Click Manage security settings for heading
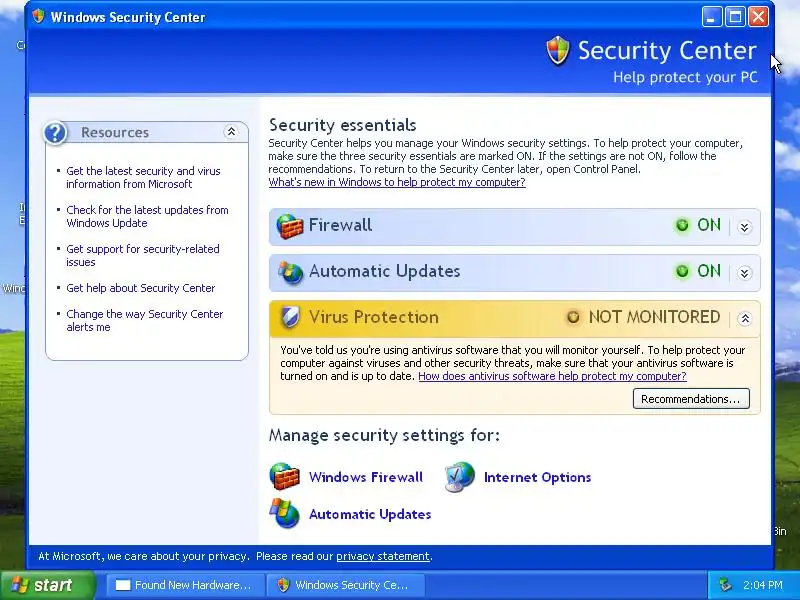 384,435
